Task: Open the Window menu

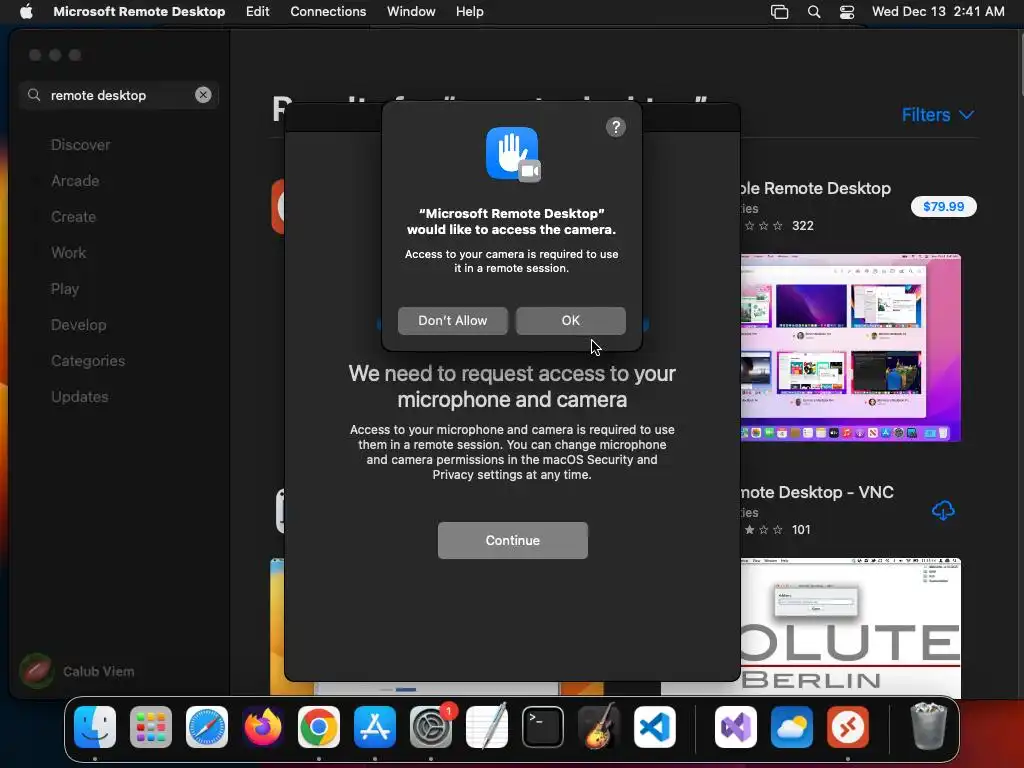Action: tap(411, 12)
